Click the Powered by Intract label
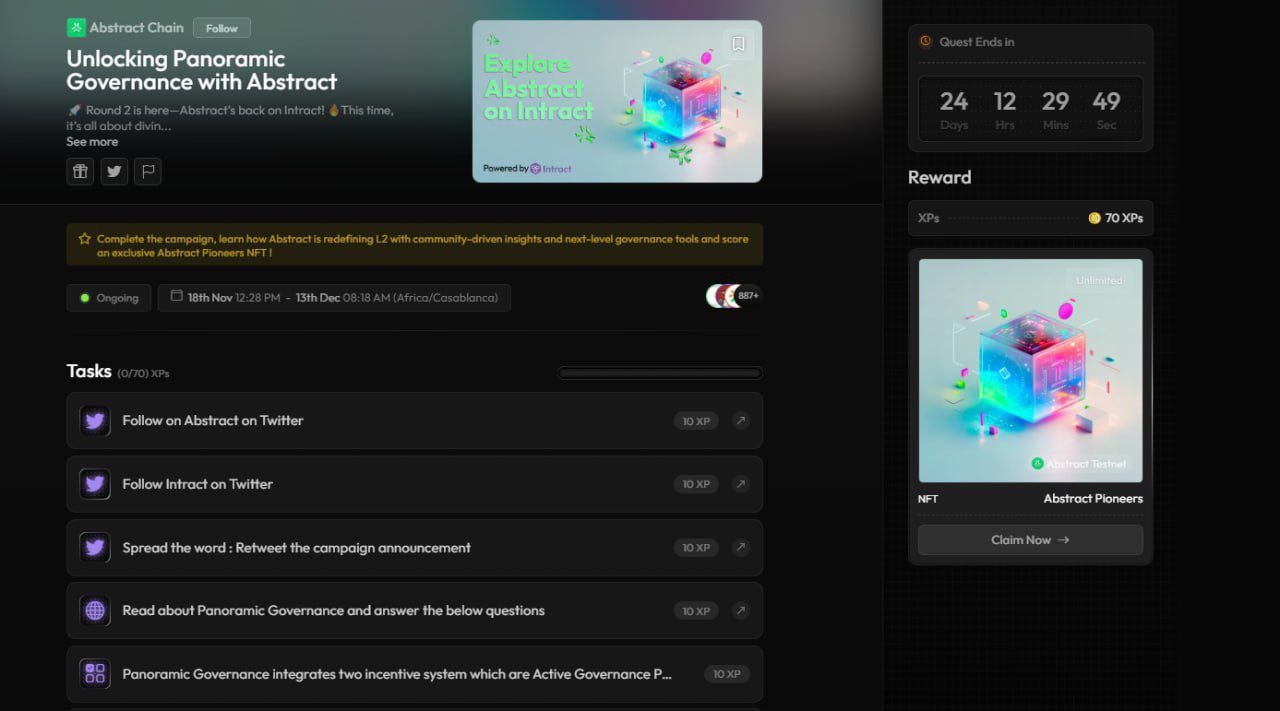Screen dimensions: 1280x711 coord(527,169)
